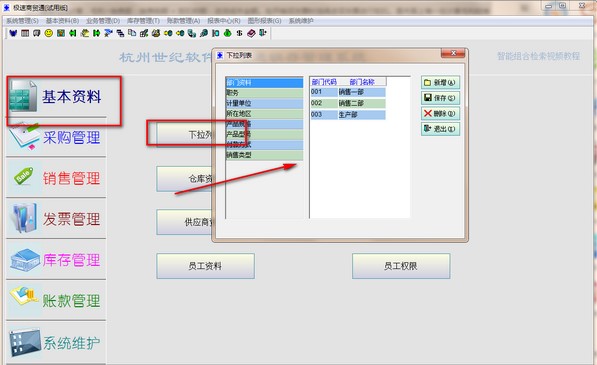
Task: Click the green money bag toolbar icon
Action: (x=227, y=33)
